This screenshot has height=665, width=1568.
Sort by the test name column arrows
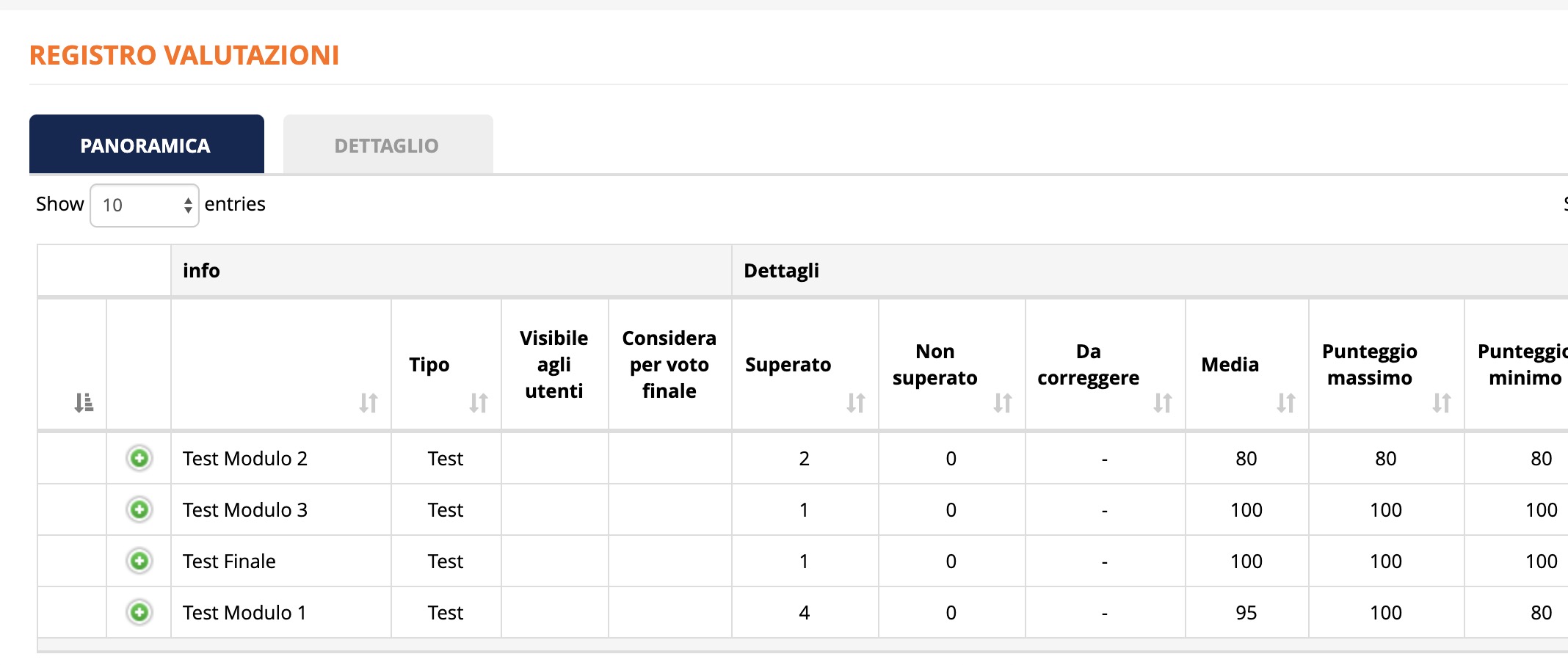368,402
